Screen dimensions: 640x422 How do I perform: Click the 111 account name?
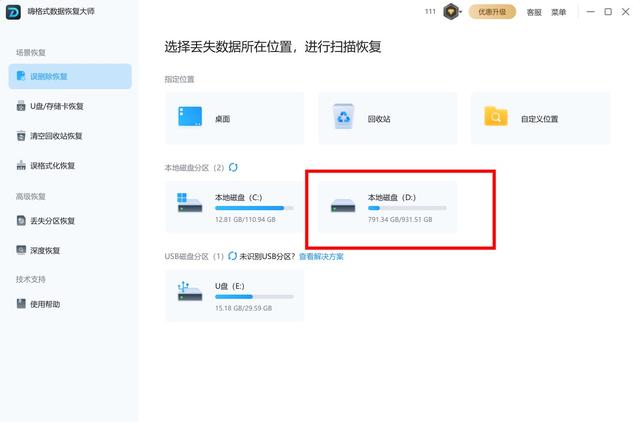click(430, 11)
